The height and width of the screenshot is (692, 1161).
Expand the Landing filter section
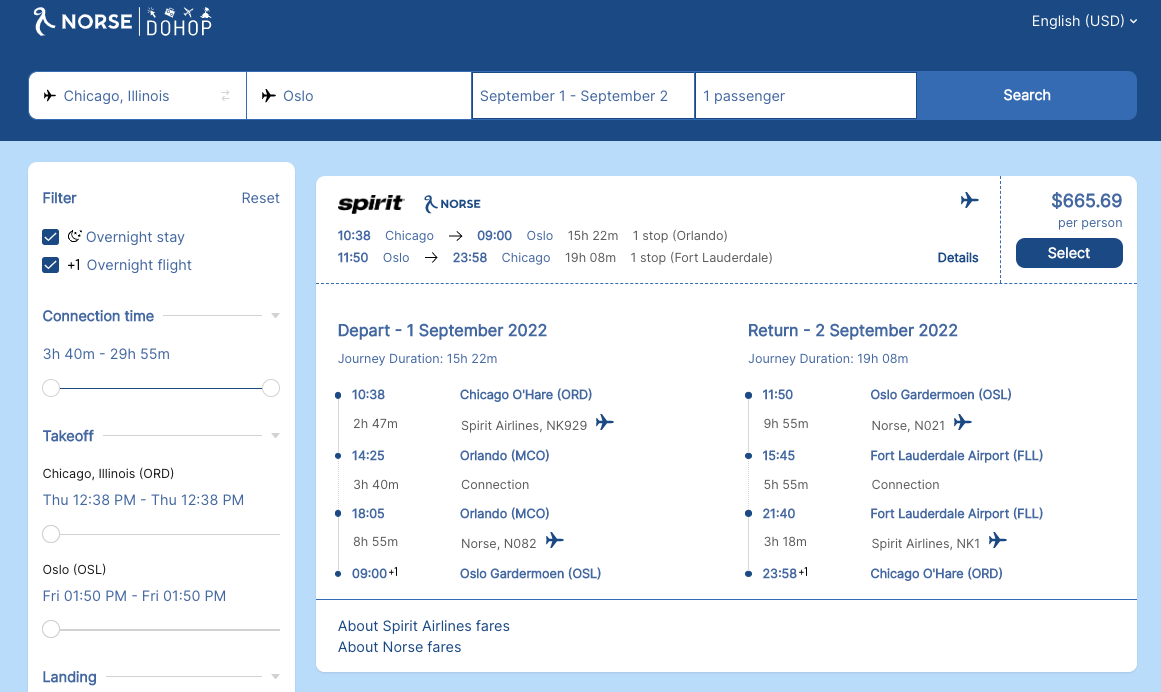click(x=275, y=677)
